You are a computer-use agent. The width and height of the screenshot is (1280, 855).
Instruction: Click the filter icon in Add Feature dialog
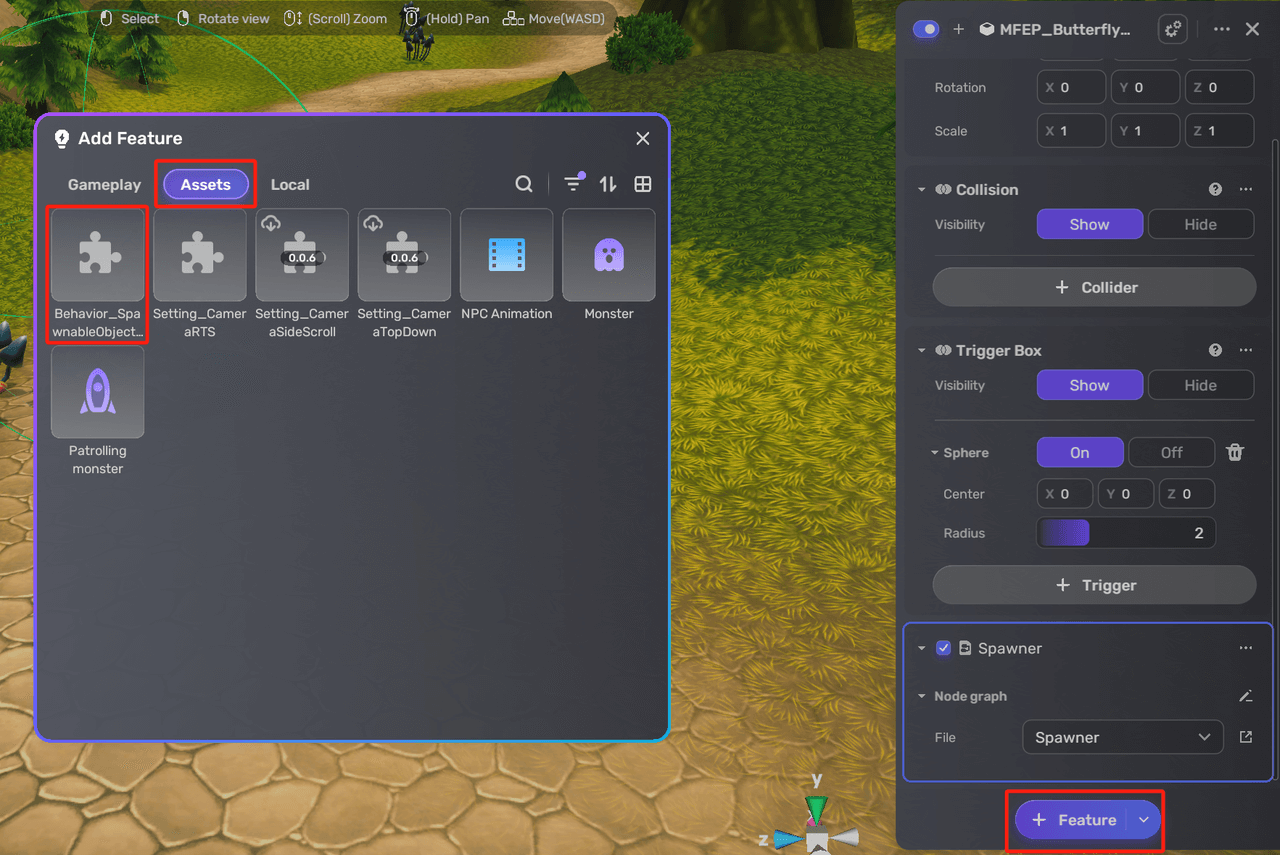573,184
